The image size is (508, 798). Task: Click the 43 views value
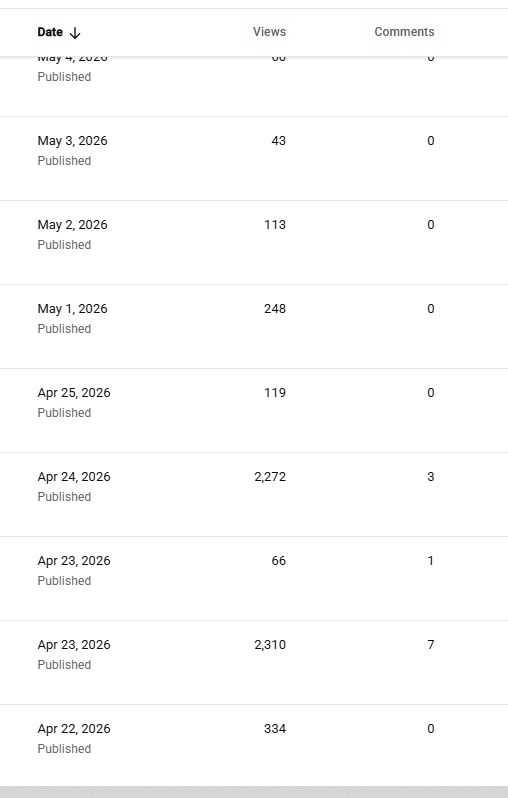coord(278,141)
